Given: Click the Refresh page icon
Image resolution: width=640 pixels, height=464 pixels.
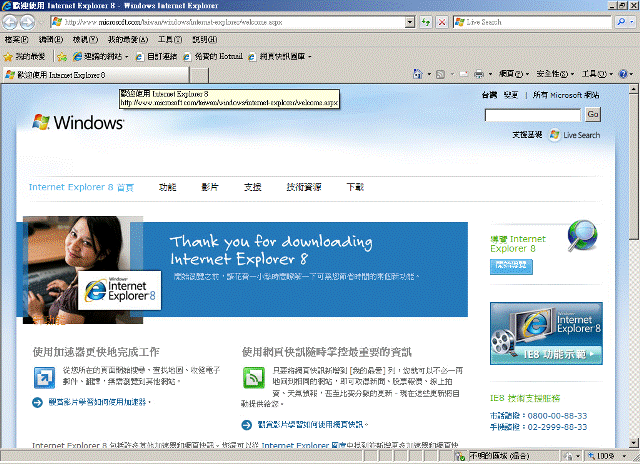Looking at the screenshot, I should tap(425, 21).
